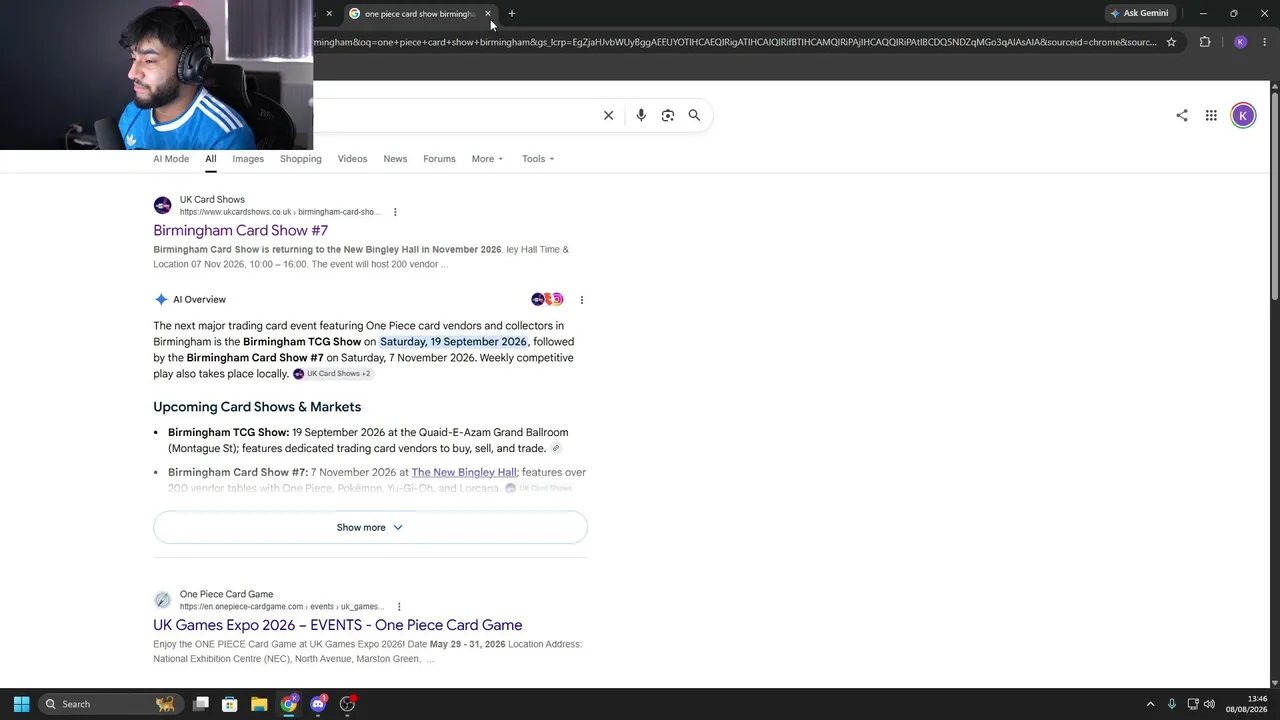Open the Chrome extensions puzzle icon

coord(1204,42)
